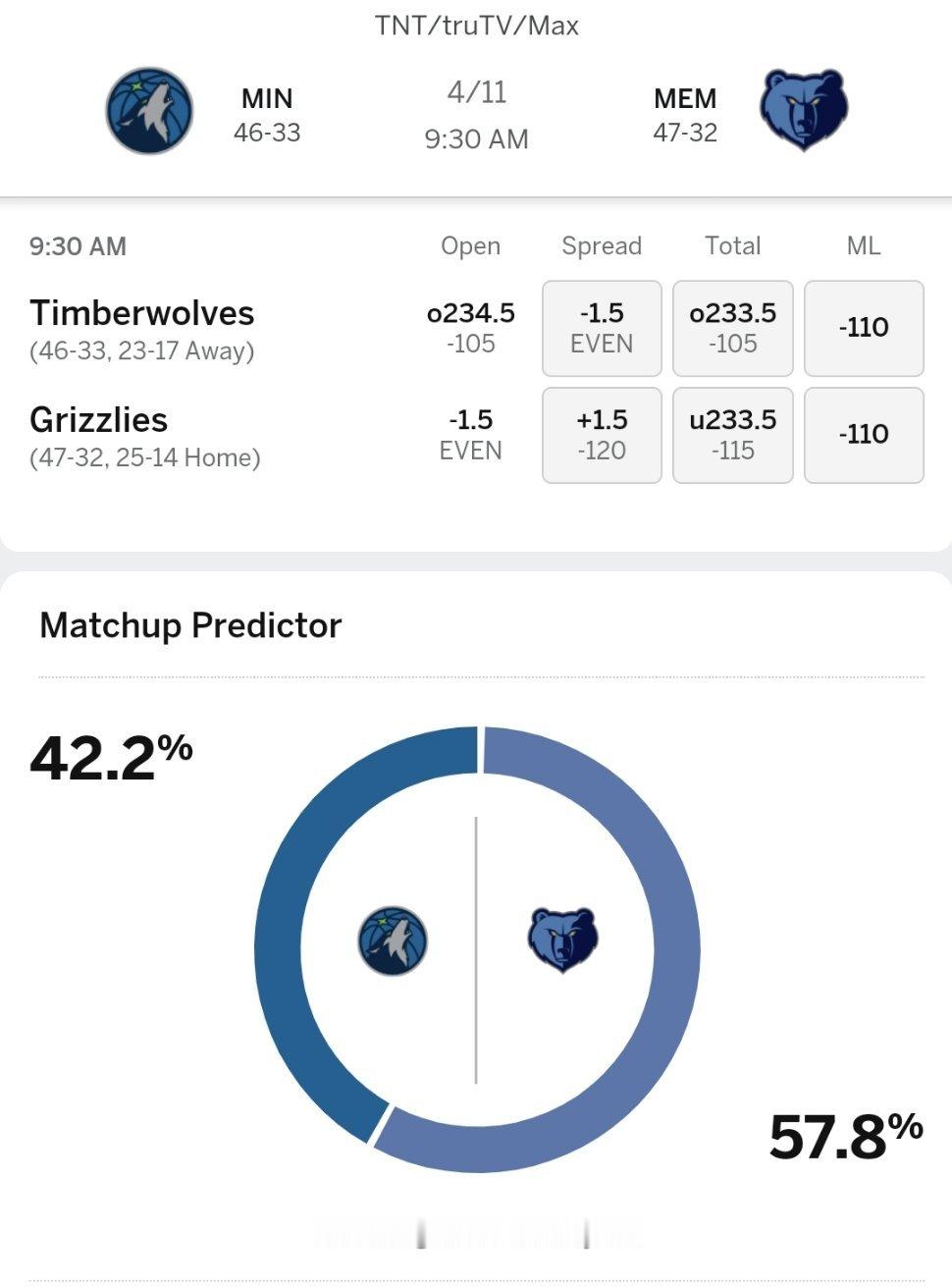Open the Grizzlies logo in header
The height and width of the screenshot is (1287, 952).
point(804,110)
